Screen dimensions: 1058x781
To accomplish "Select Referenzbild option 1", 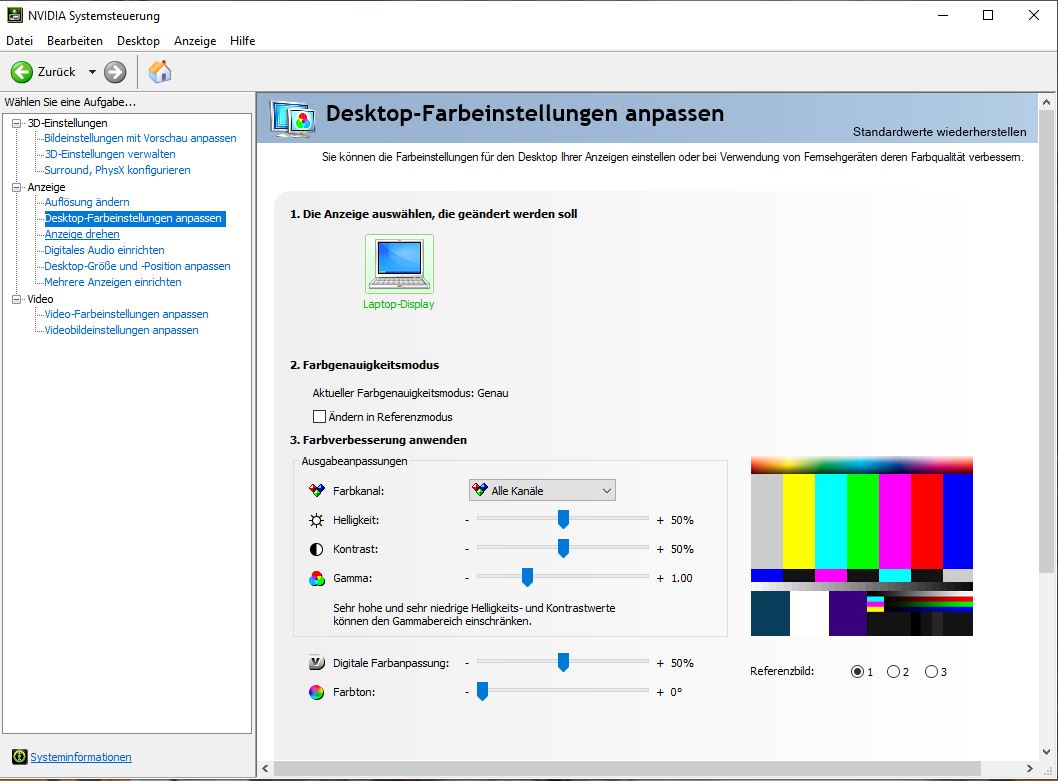I will click(857, 672).
